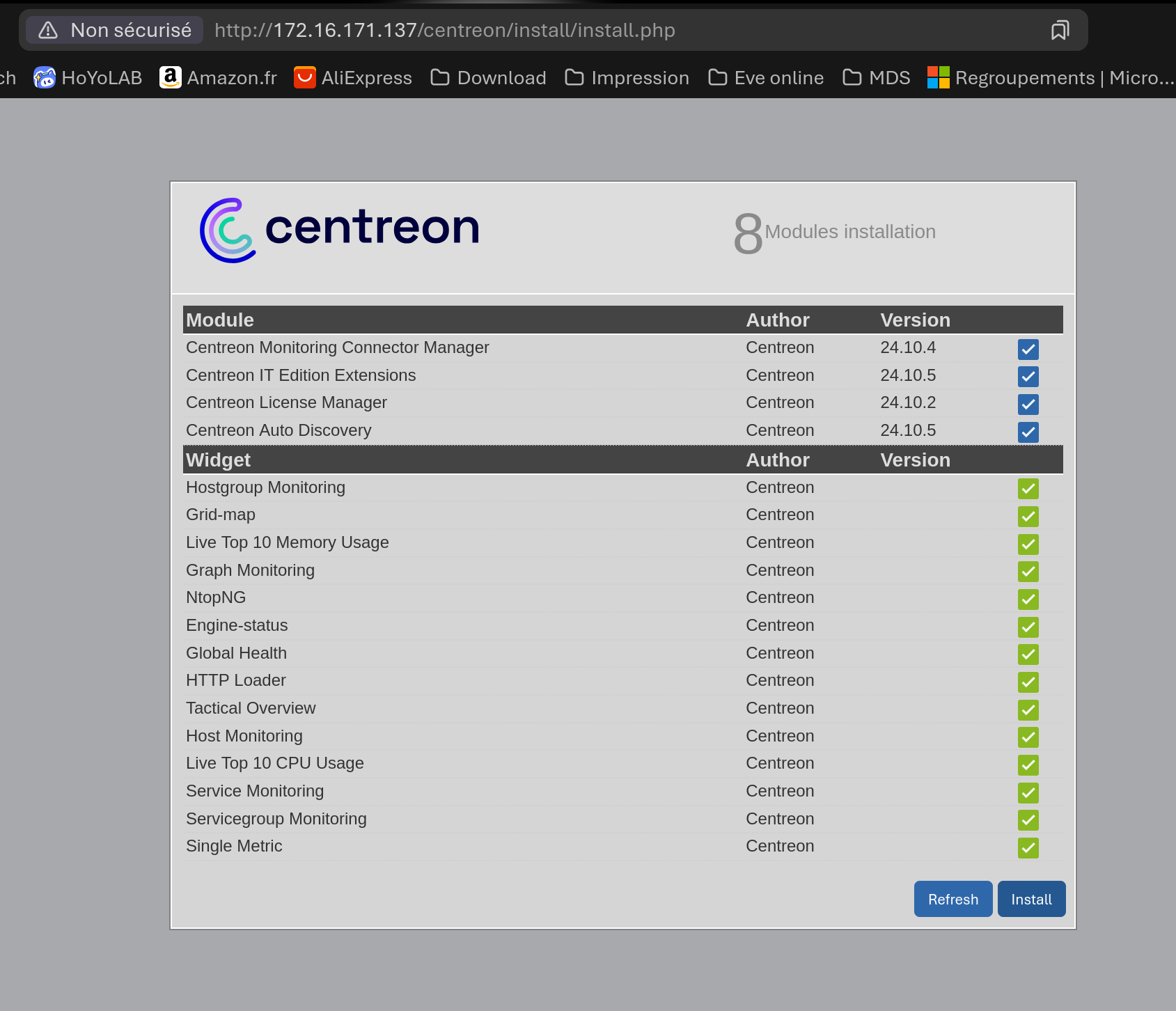This screenshot has height=1011, width=1176.
Task: Toggle the Grid-map widget checkbox
Action: [1028, 516]
